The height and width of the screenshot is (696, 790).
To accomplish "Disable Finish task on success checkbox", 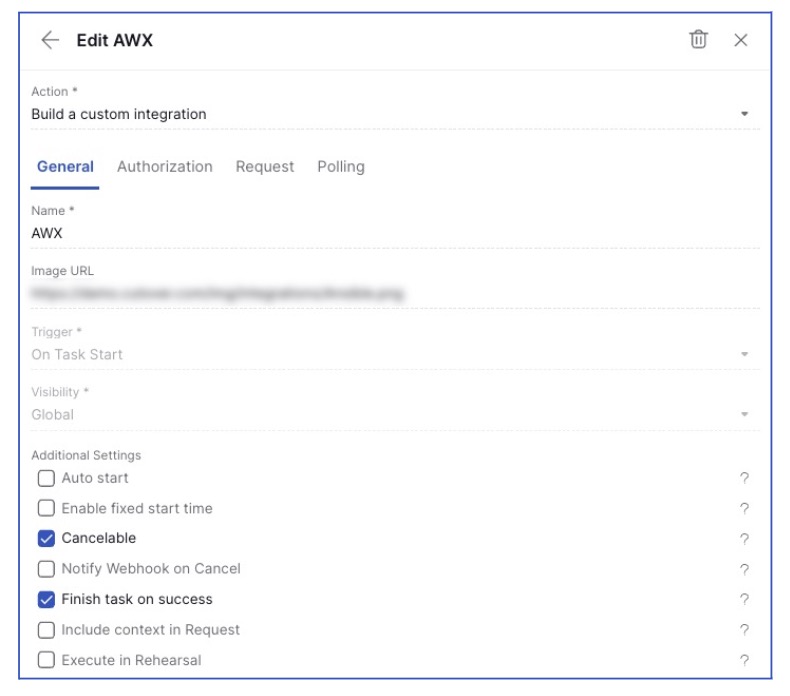I will pos(46,599).
